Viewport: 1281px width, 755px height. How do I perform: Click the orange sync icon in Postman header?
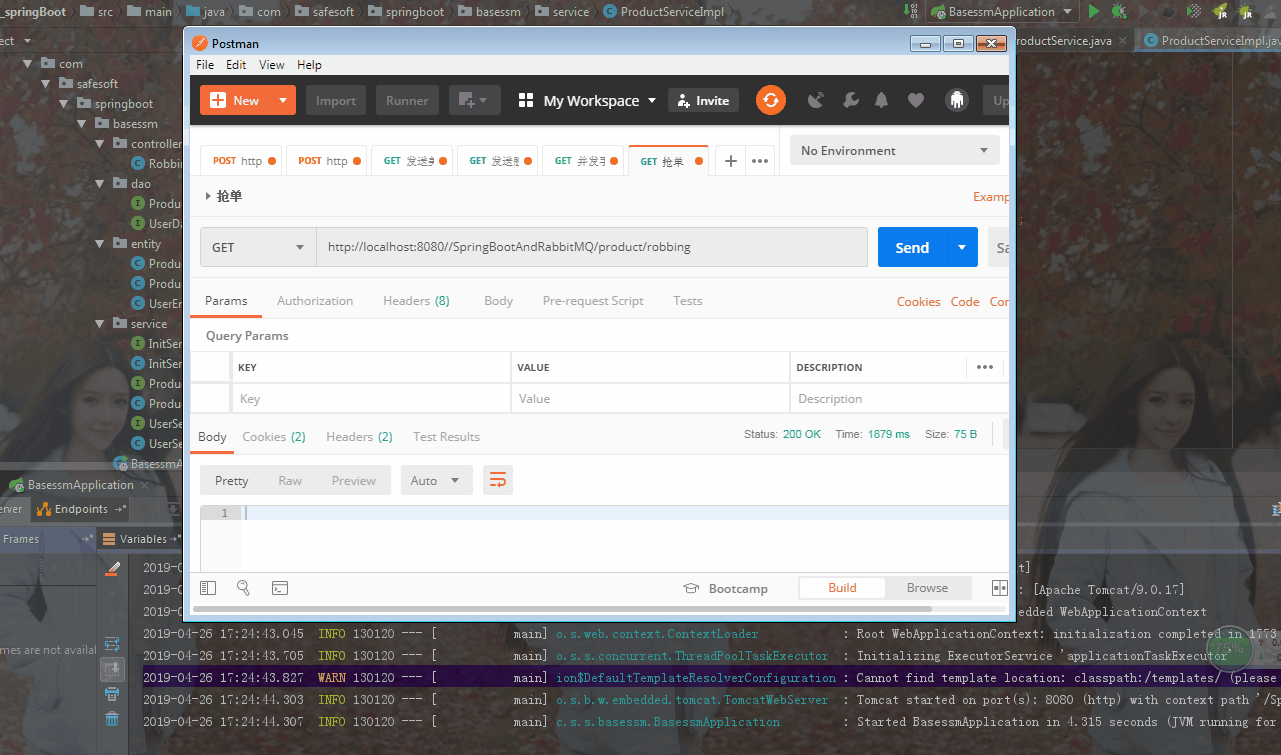point(770,100)
